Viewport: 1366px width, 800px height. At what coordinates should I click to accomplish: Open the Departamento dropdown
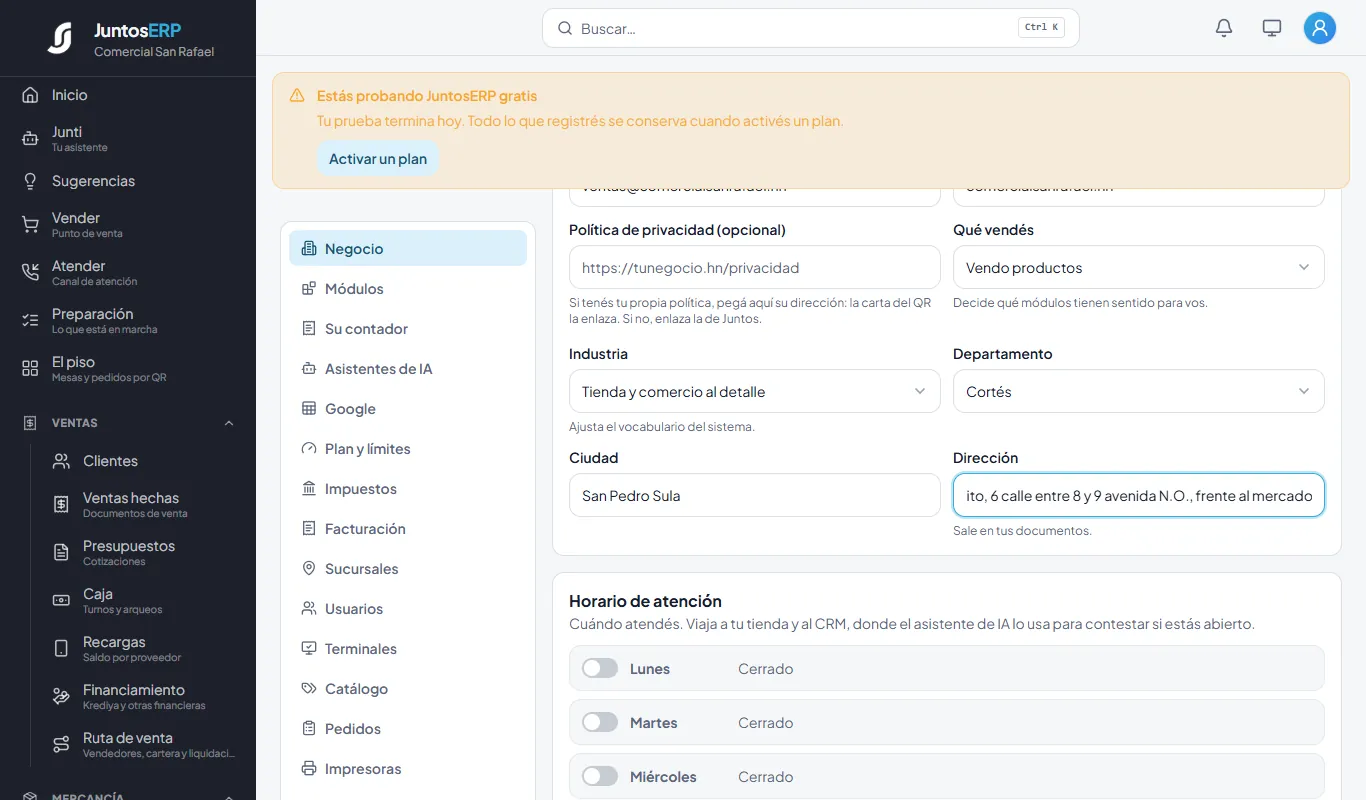[1139, 391]
